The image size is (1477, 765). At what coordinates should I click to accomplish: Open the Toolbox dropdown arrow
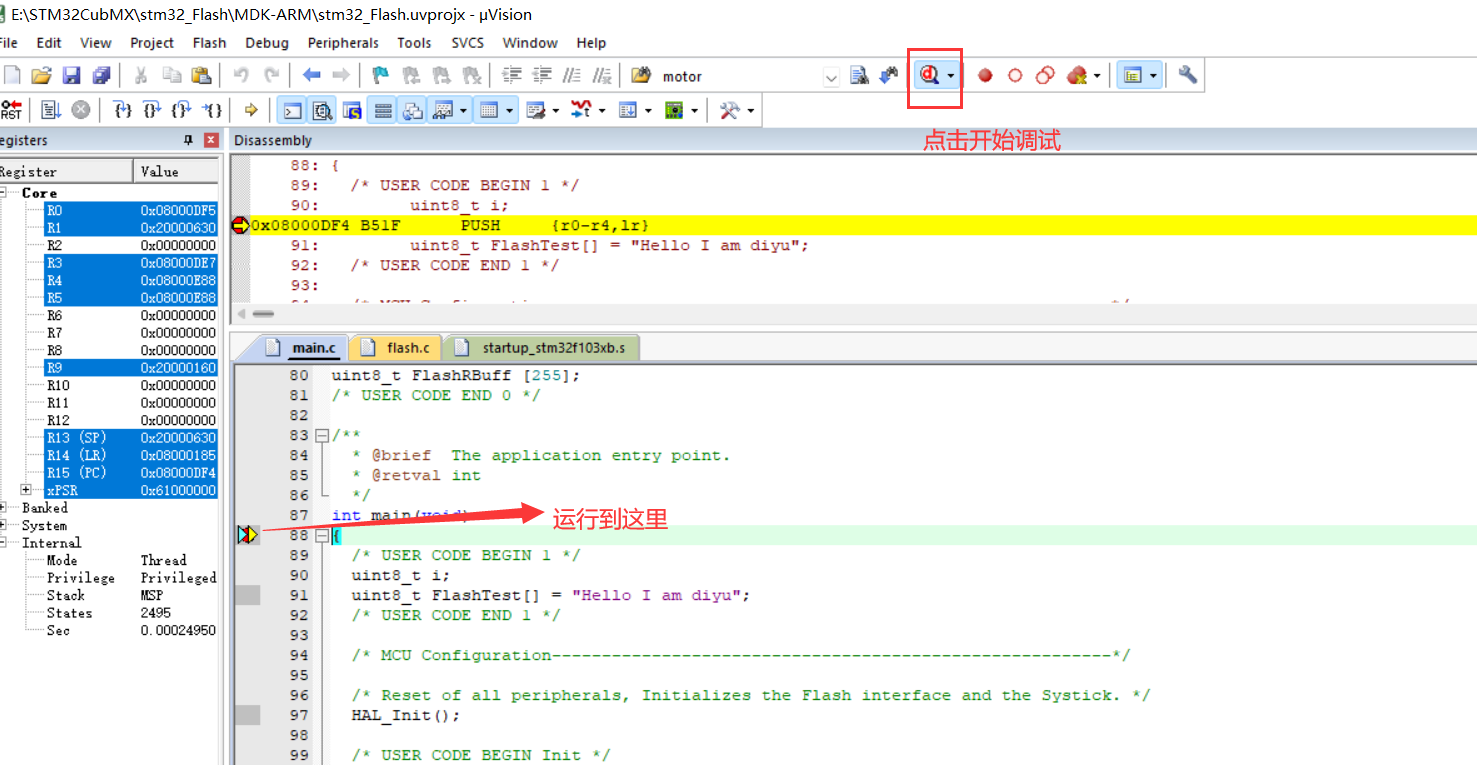[750, 111]
